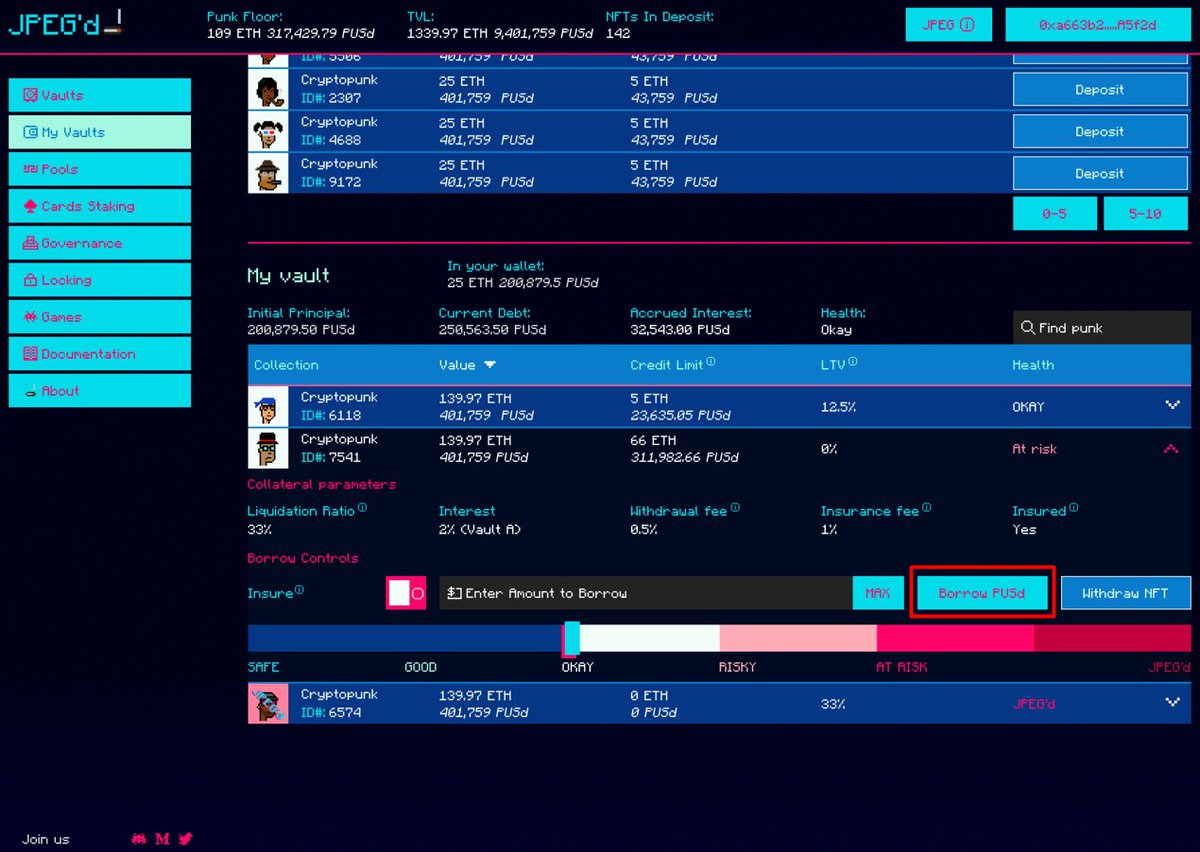Click the info icon beside Insurance fee
The width and height of the screenshot is (1200, 852).
(927, 508)
